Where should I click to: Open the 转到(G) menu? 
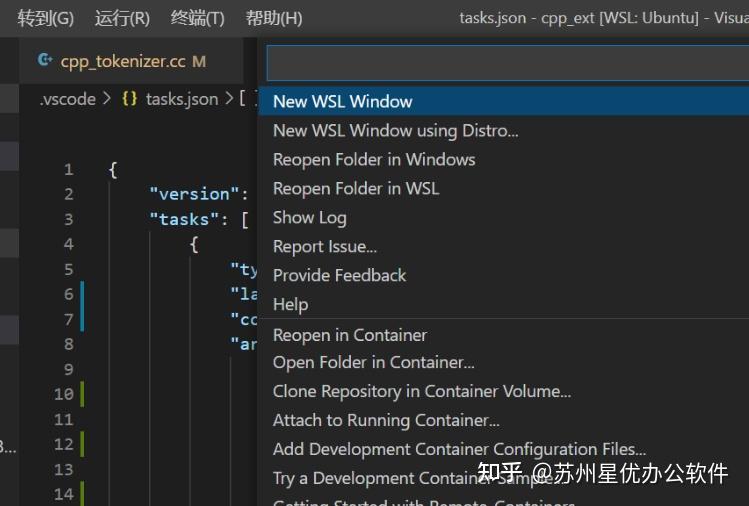(x=46, y=18)
